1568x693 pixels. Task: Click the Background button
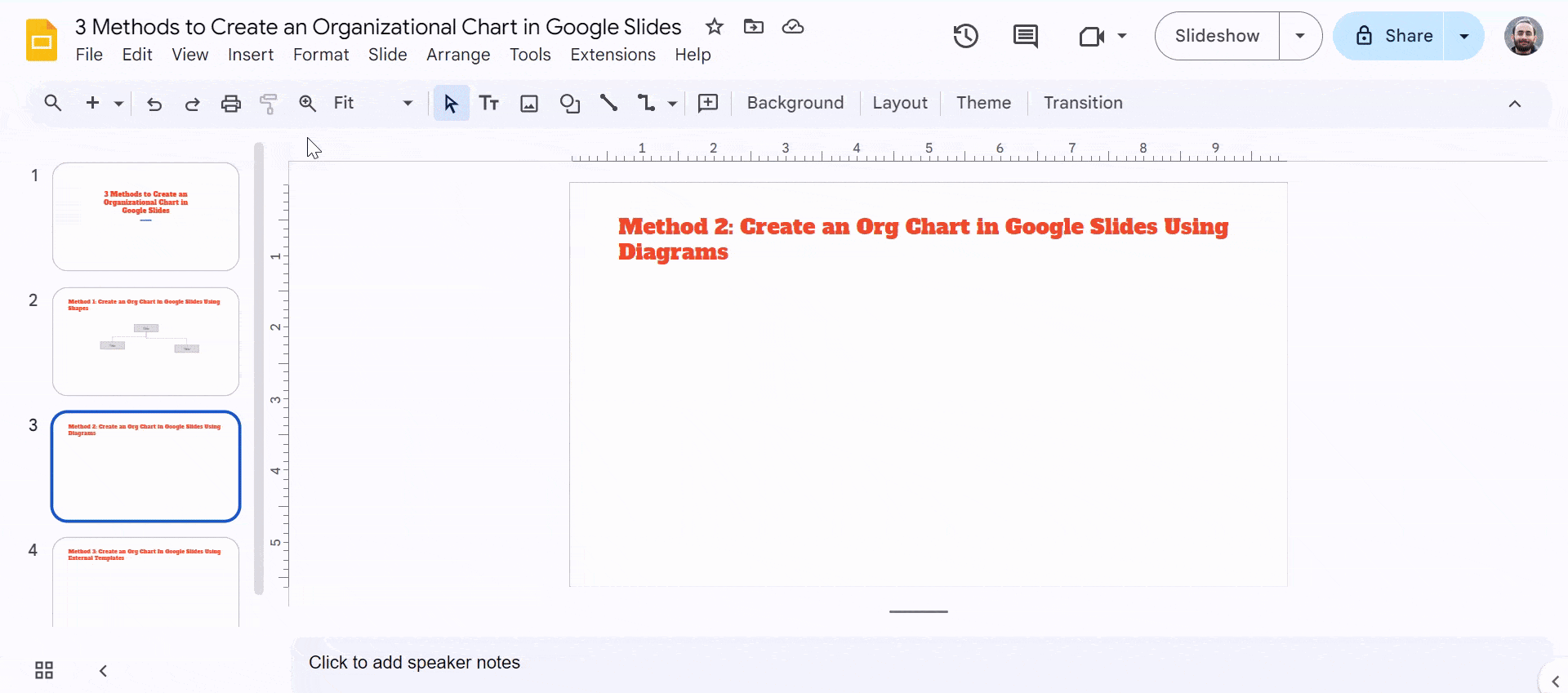click(795, 103)
